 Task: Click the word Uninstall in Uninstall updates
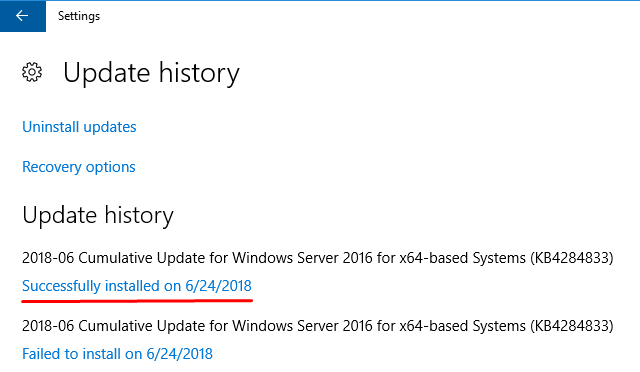(x=51, y=127)
